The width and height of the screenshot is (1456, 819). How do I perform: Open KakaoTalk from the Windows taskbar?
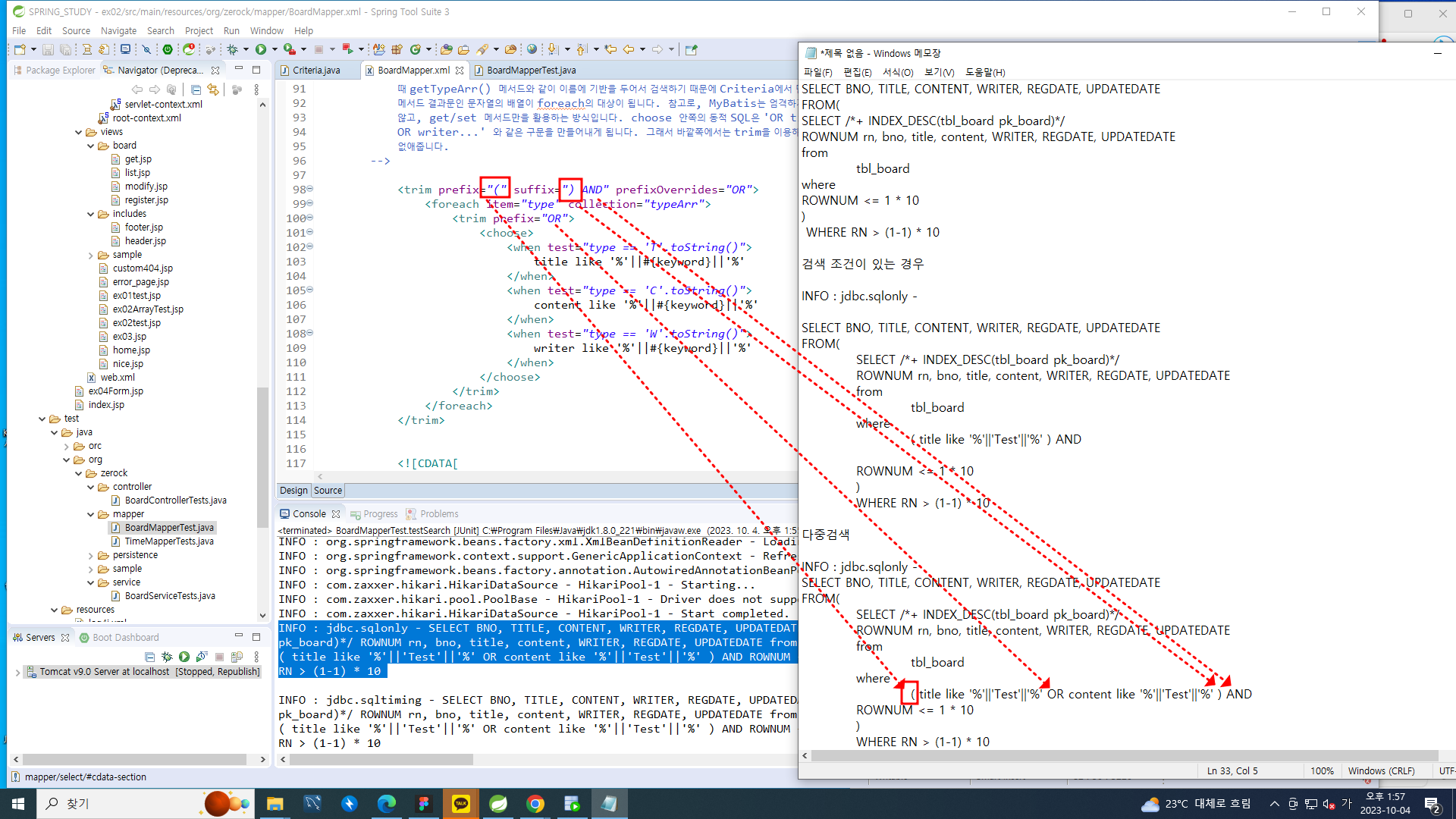tap(461, 804)
